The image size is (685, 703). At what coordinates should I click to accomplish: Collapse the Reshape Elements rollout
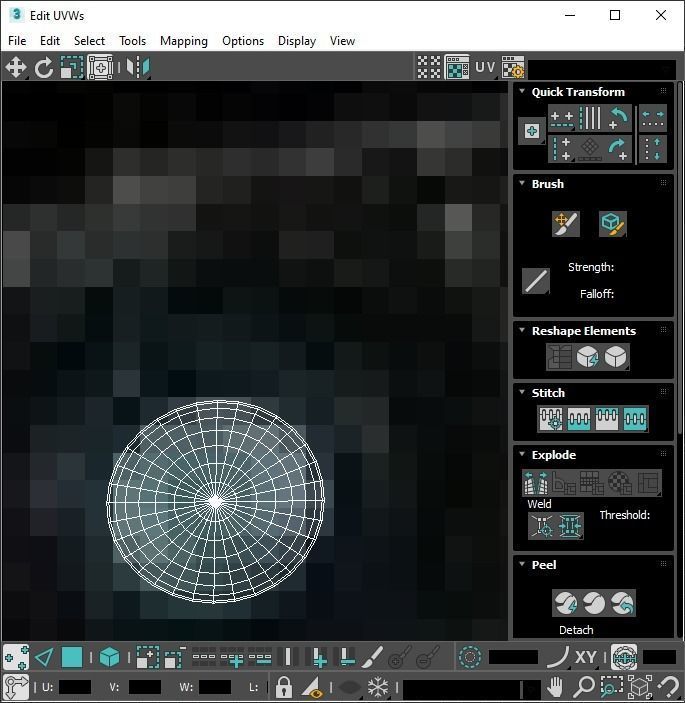click(522, 330)
